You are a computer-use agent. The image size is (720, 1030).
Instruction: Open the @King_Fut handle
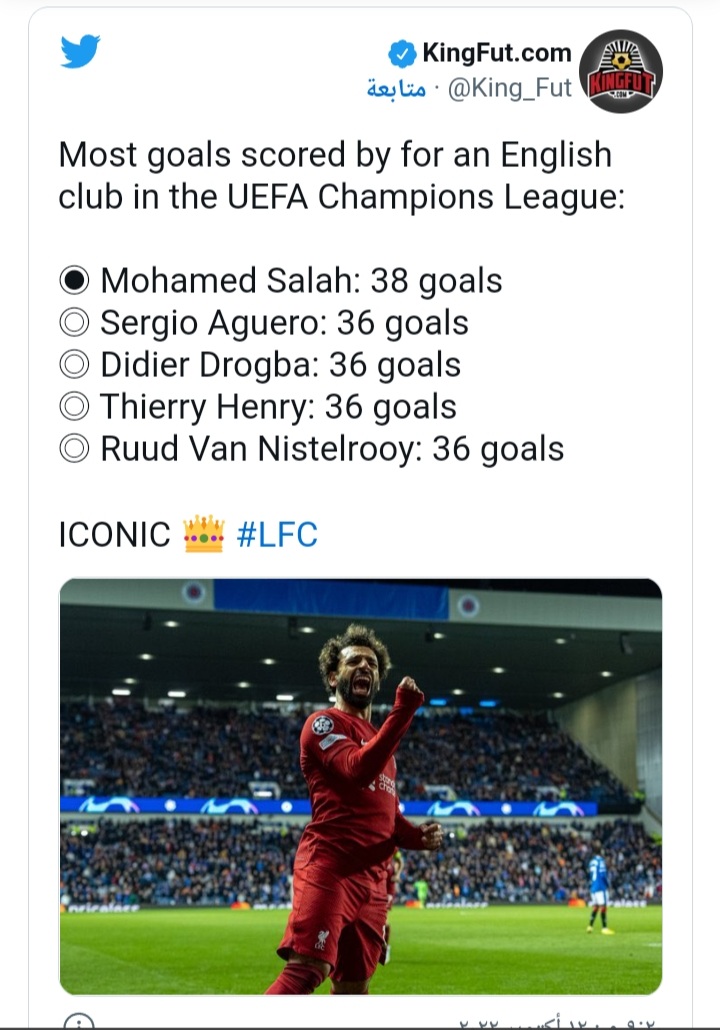(x=507, y=88)
